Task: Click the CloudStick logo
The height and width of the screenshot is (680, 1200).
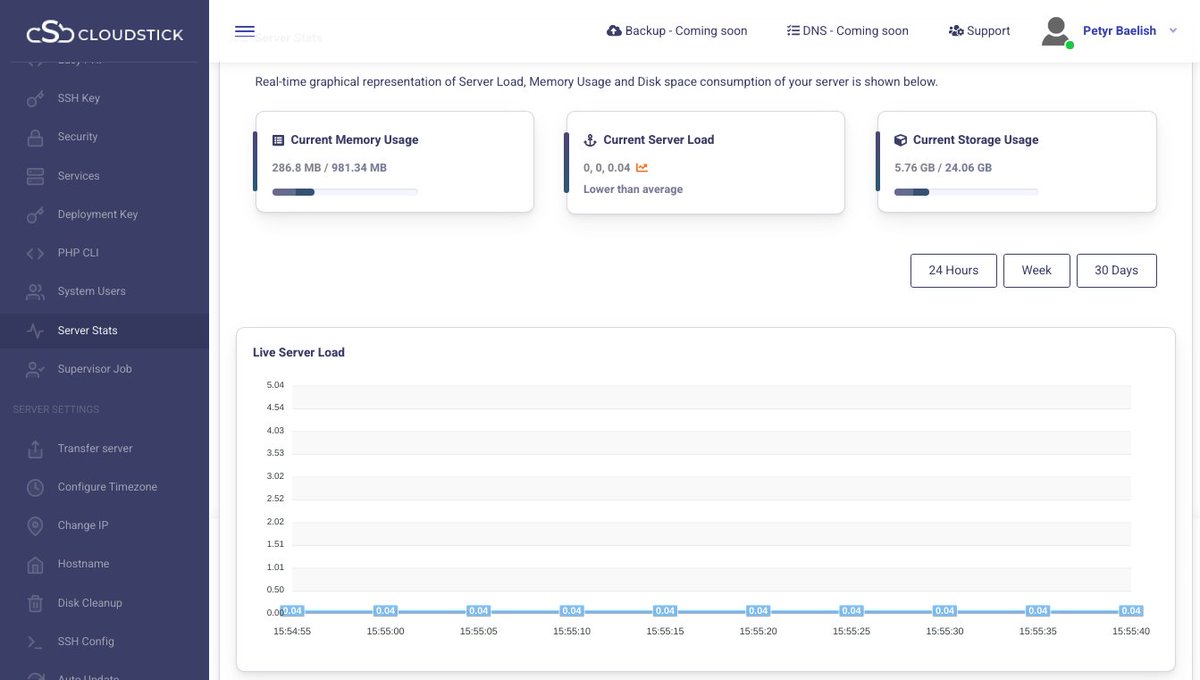Action: click(x=104, y=33)
